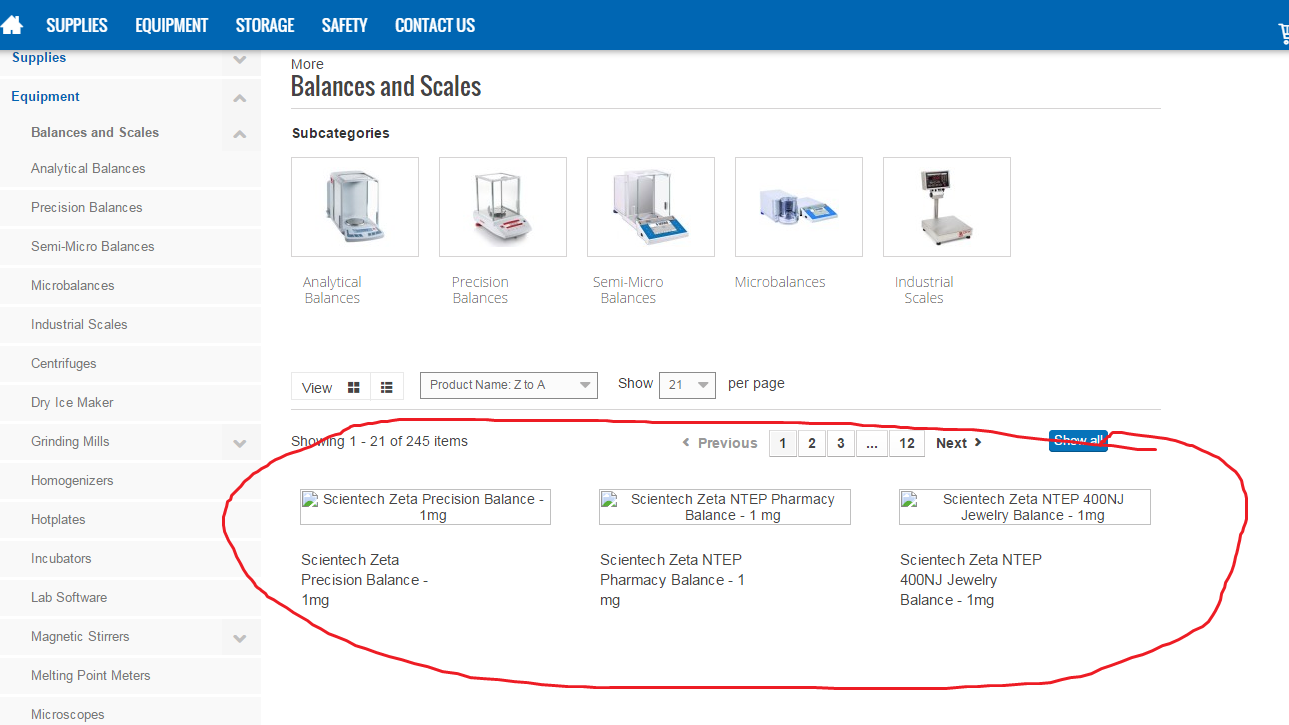Select Industrial Scales in sidebar
The height and width of the screenshot is (725, 1289).
(x=79, y=324)
